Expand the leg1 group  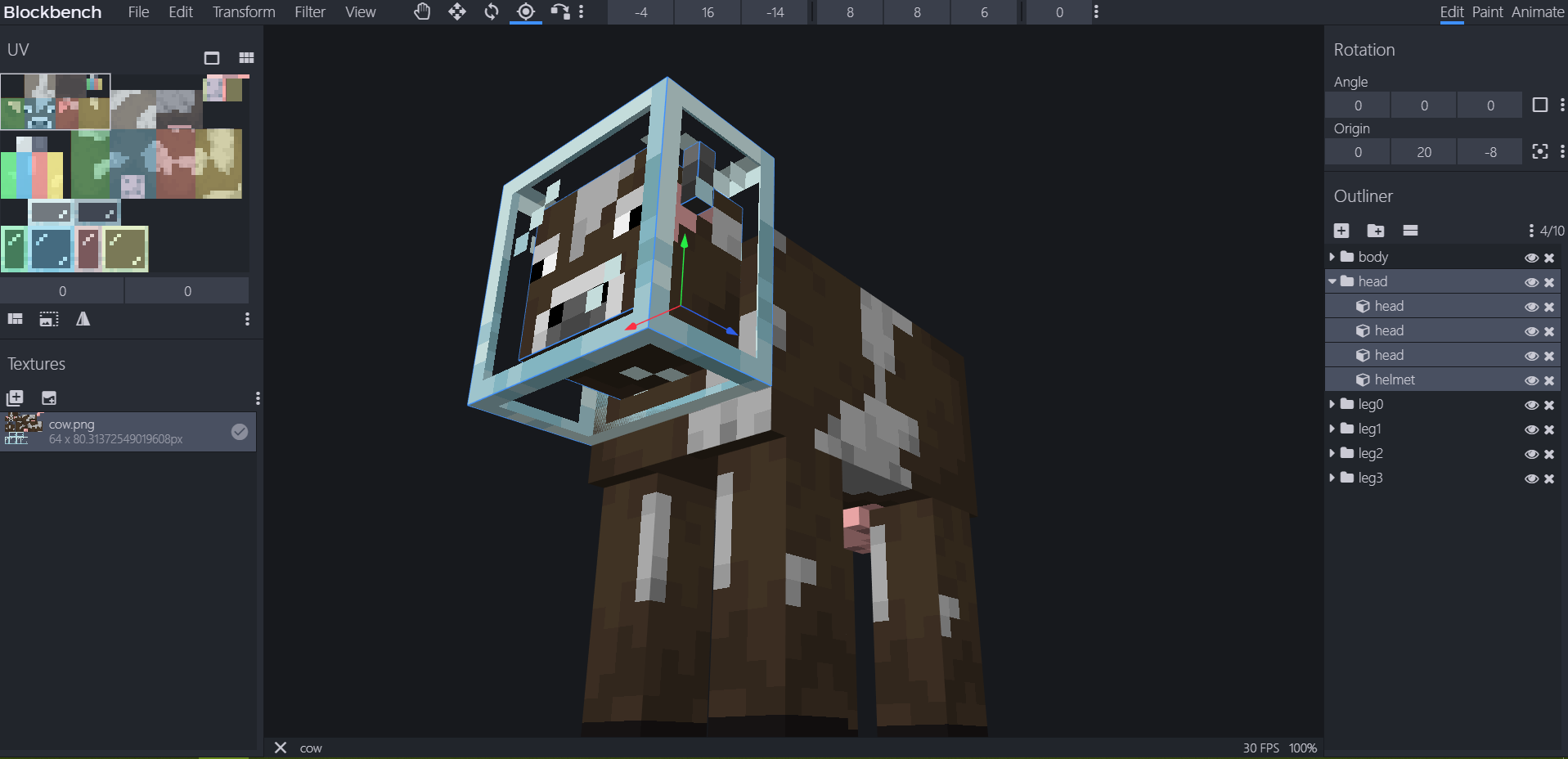click(1332, 429)
